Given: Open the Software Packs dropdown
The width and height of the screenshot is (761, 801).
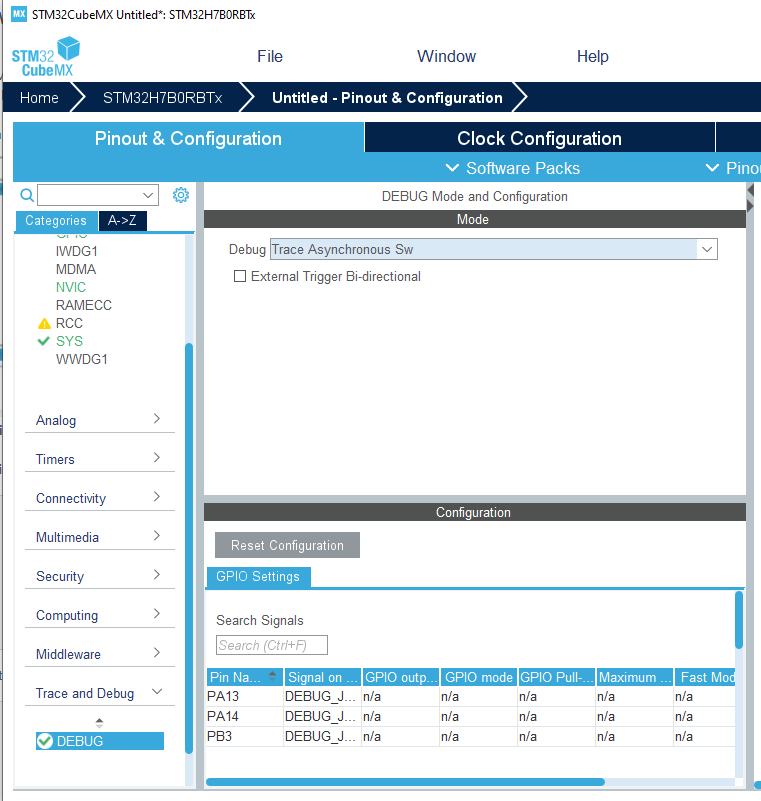Looking at the screenshot, I should pos(513,168).
